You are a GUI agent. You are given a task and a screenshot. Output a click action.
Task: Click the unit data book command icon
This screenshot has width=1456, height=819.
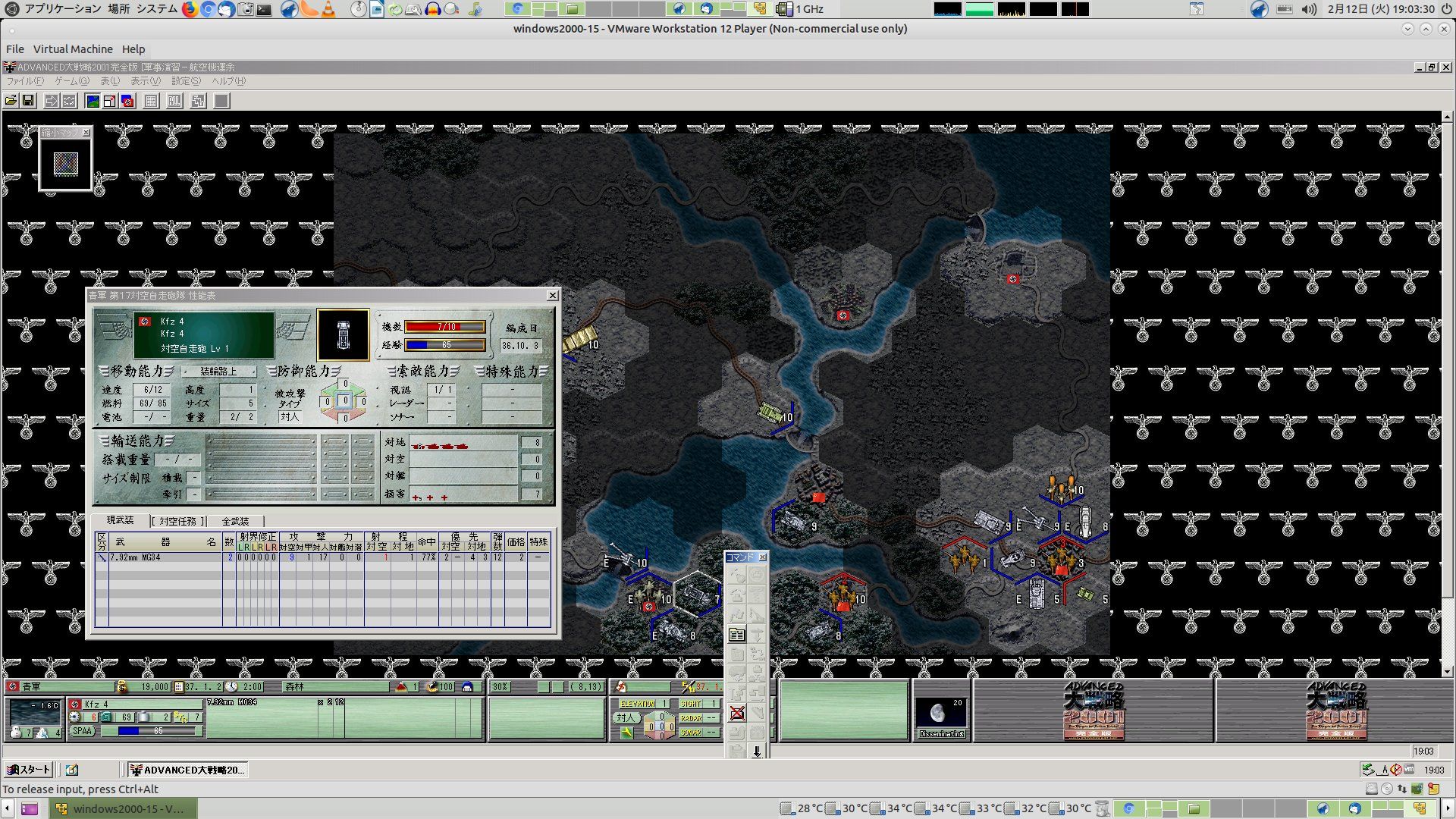tap(737, 635)
